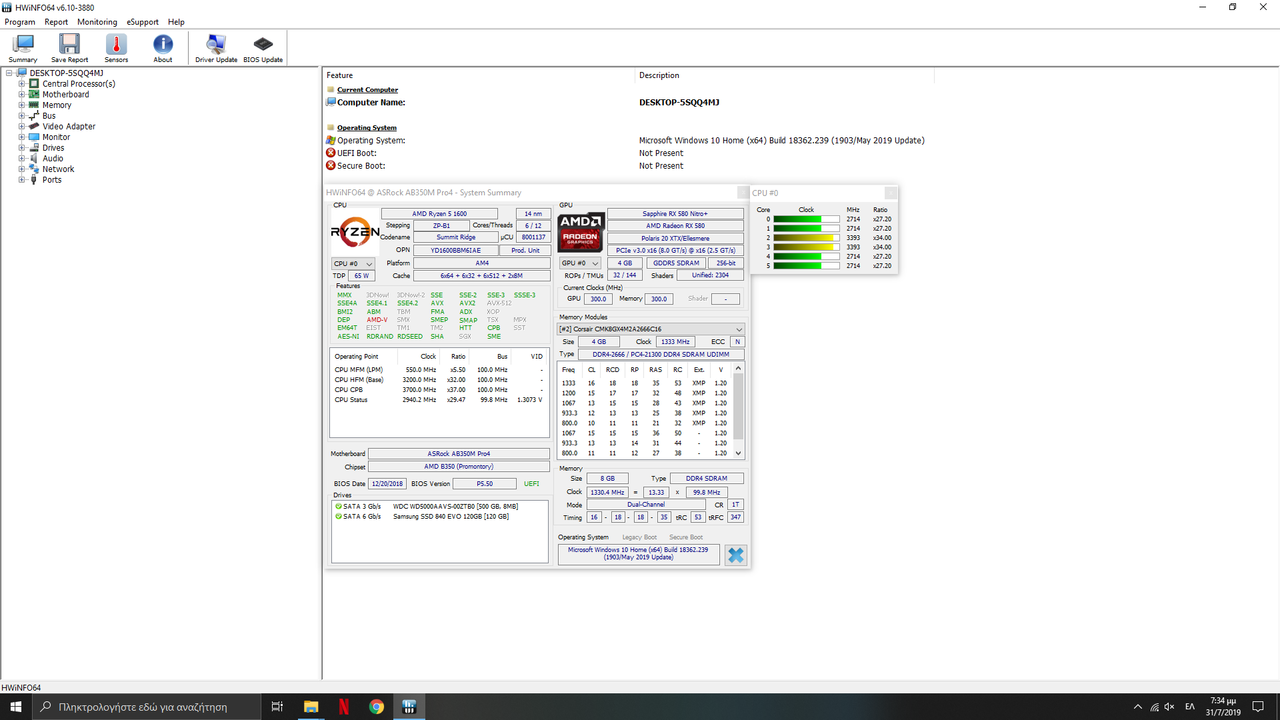Image resolution: width=1280 pixels, height=720 pixels.
Task: Click the taskbar search box
Action: pyautogui.click(x=148, y=706)
